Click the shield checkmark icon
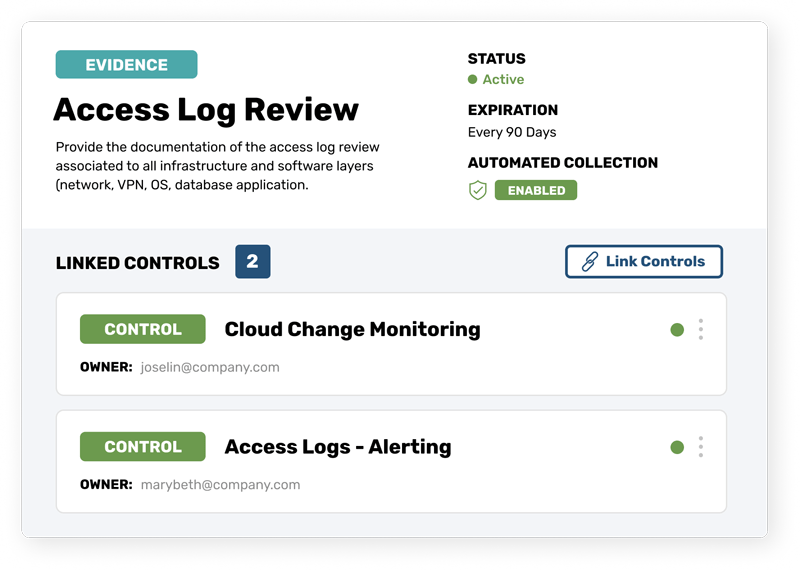This screenshot has height=570, width=800. [478, 190]
